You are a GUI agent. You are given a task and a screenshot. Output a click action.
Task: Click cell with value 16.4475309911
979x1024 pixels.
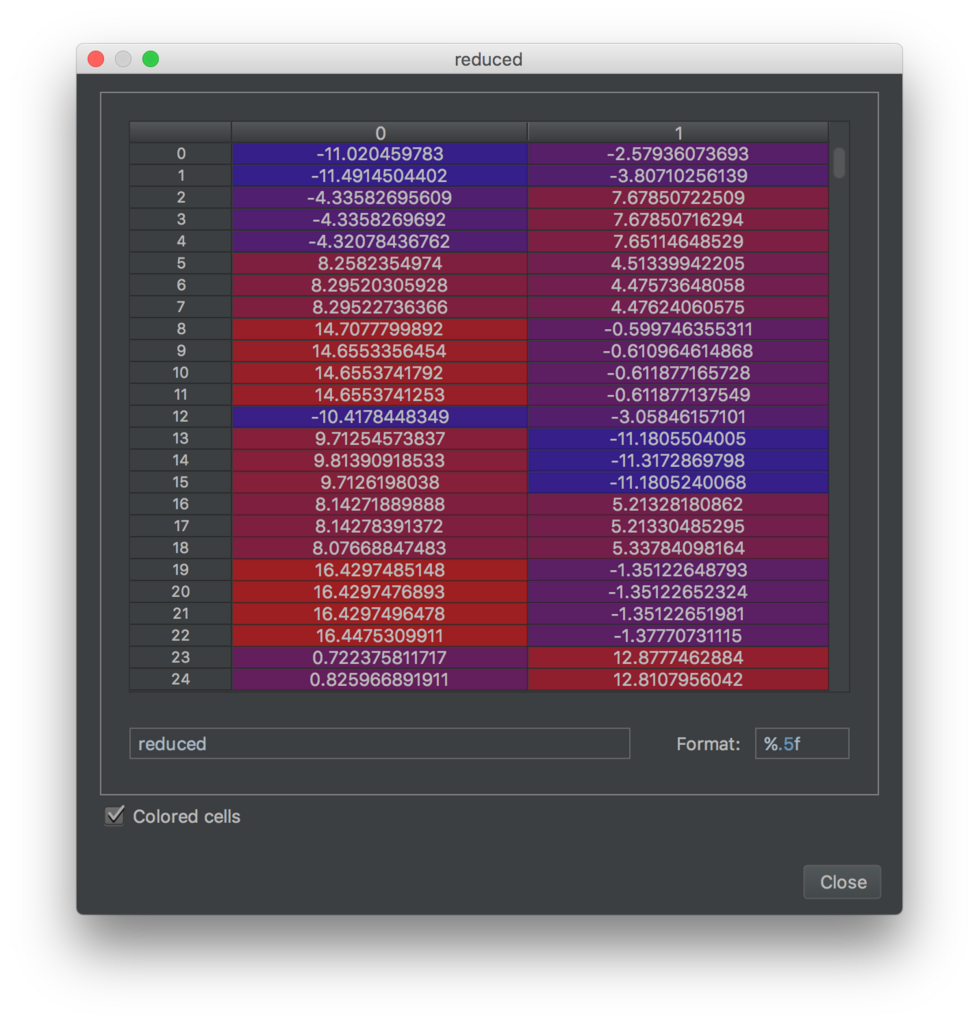pos(379,635)
